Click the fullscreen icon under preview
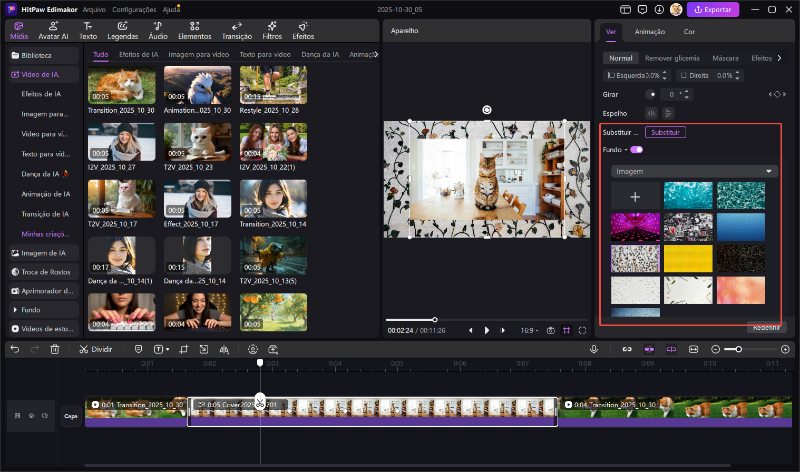 (x=582, y=331)
